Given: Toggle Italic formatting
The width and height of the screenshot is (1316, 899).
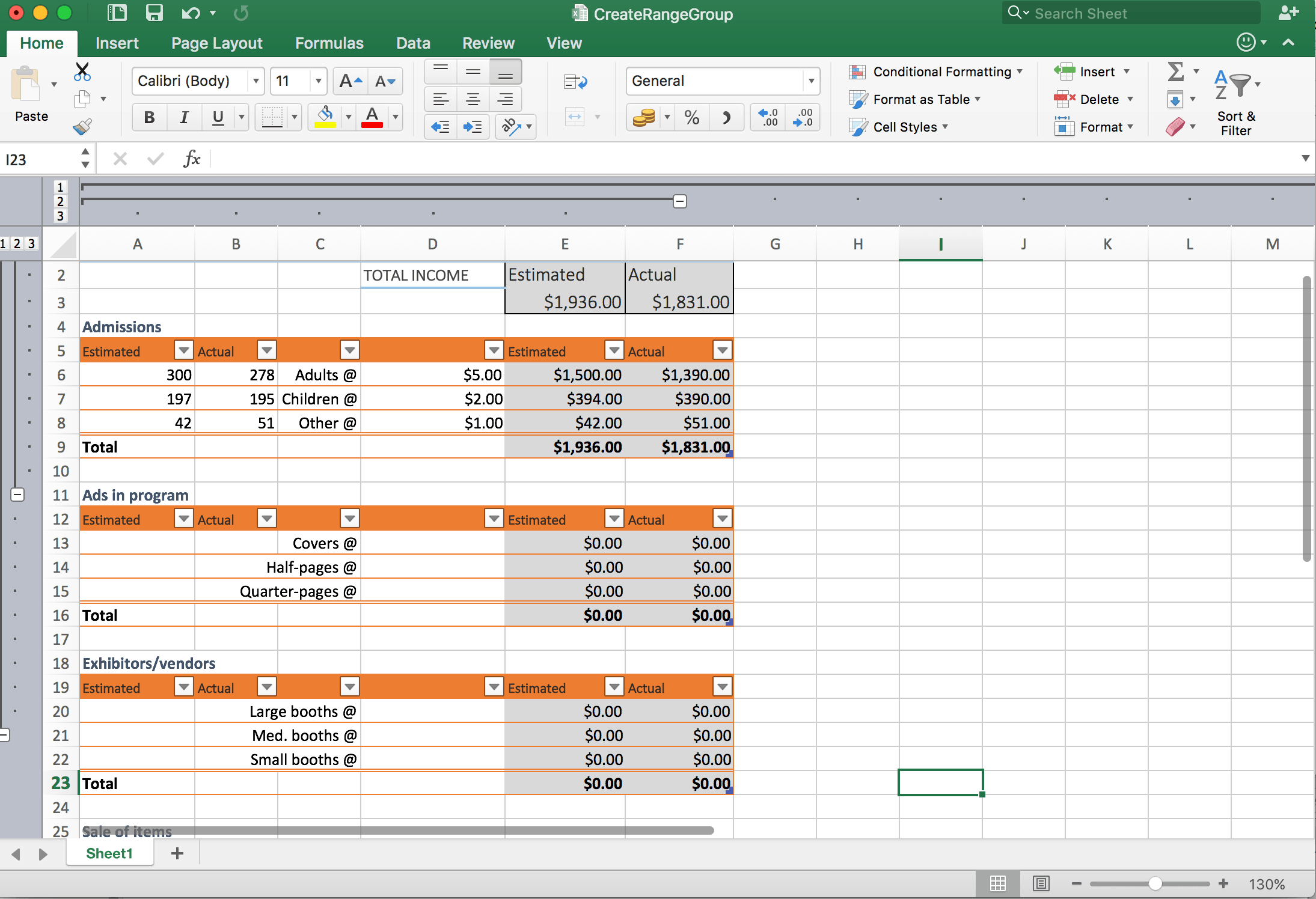Looking at the screenshot, I should pyautogui.click(x=184, y=117).
